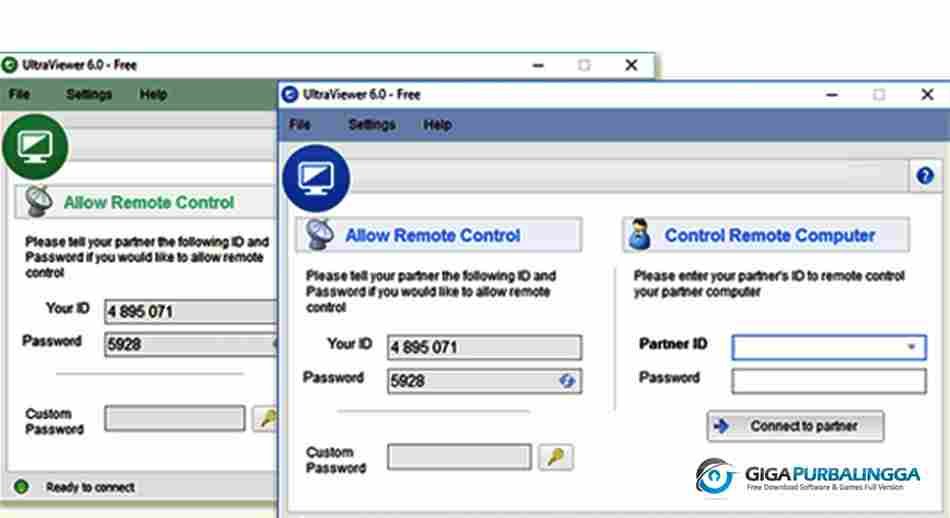Close the green back UltraViewer window
Viewport: 950px width, 518px height.
(x=631, y=65)
